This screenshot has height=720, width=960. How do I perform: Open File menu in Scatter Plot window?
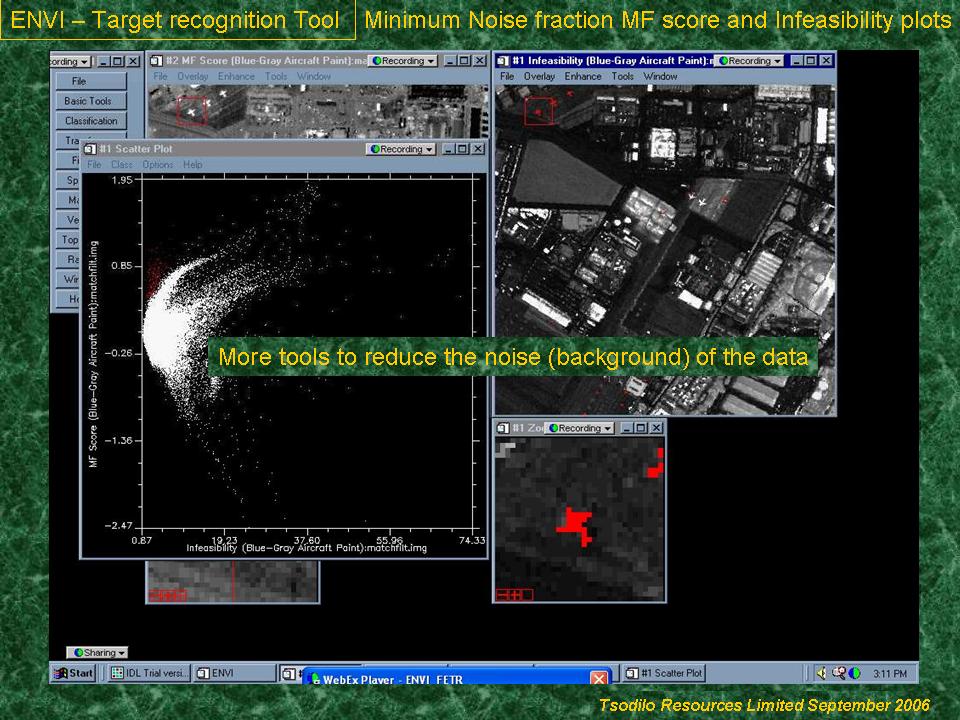click(94, 165)
